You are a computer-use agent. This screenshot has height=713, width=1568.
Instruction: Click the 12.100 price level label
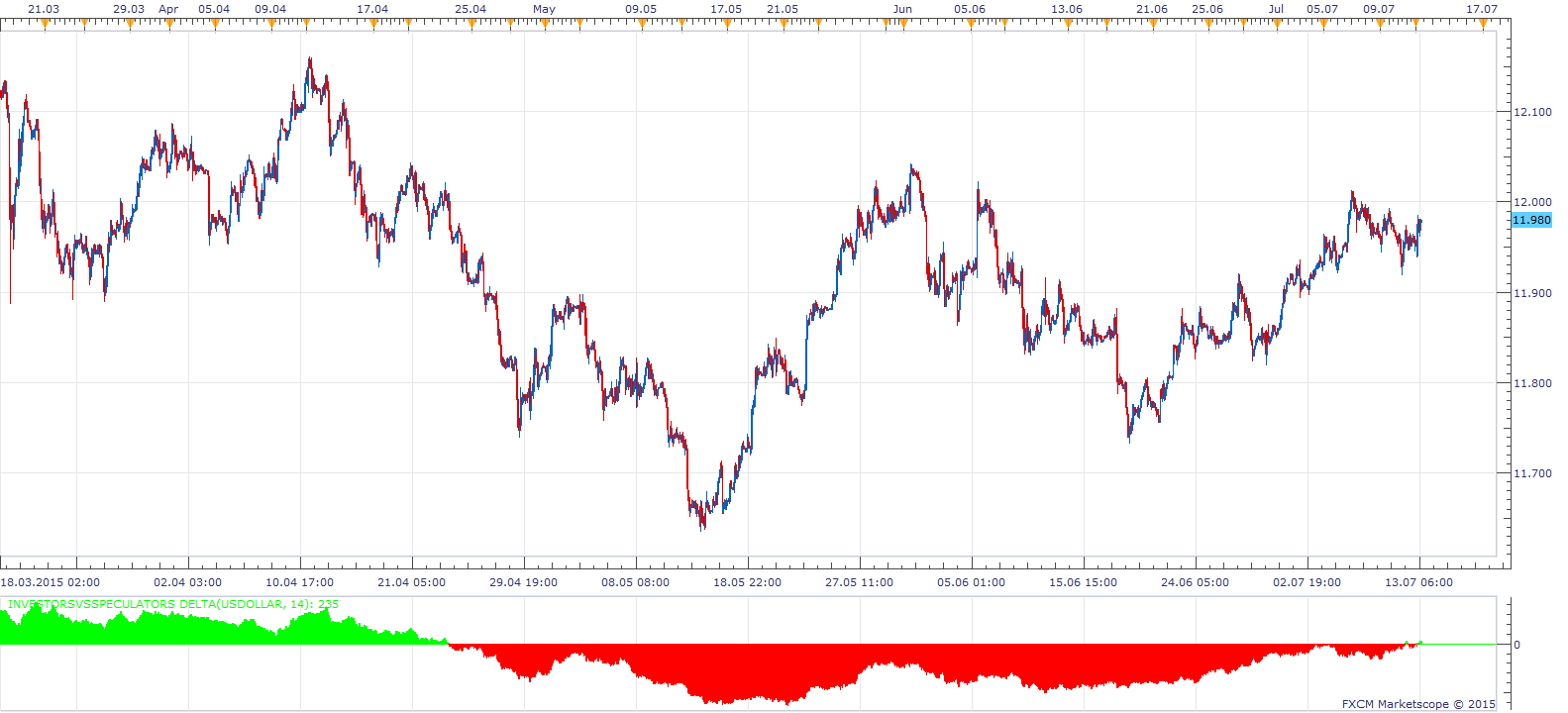[x=1532, y=112]
